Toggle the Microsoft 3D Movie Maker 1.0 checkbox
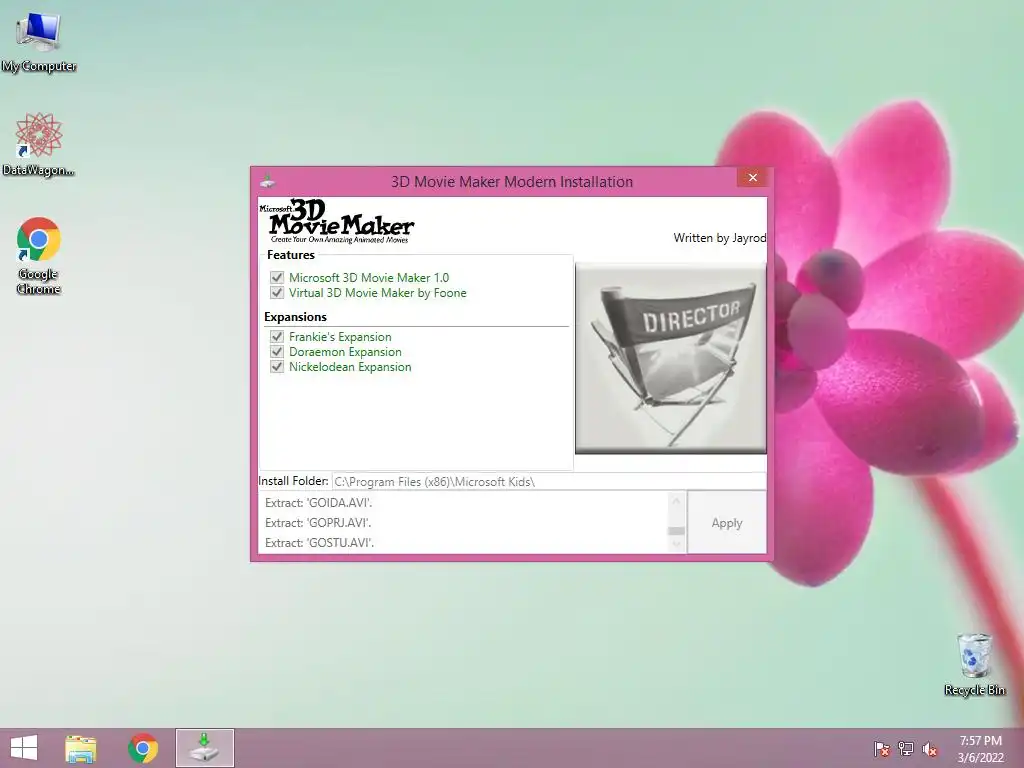The height and width of the screenshot is (768, 1024). (277, 278)
